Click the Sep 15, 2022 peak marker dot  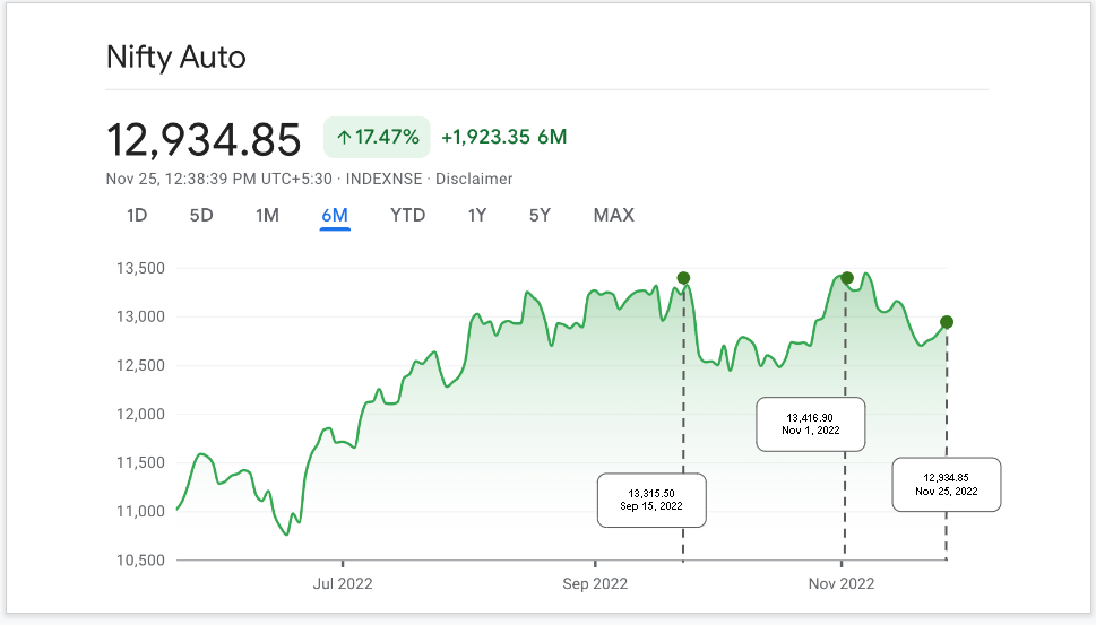click(683, 278)
